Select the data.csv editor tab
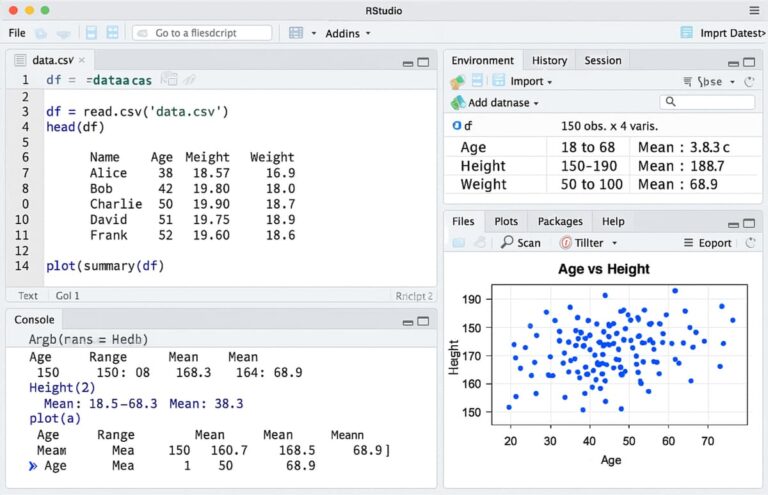 point(52,60)
